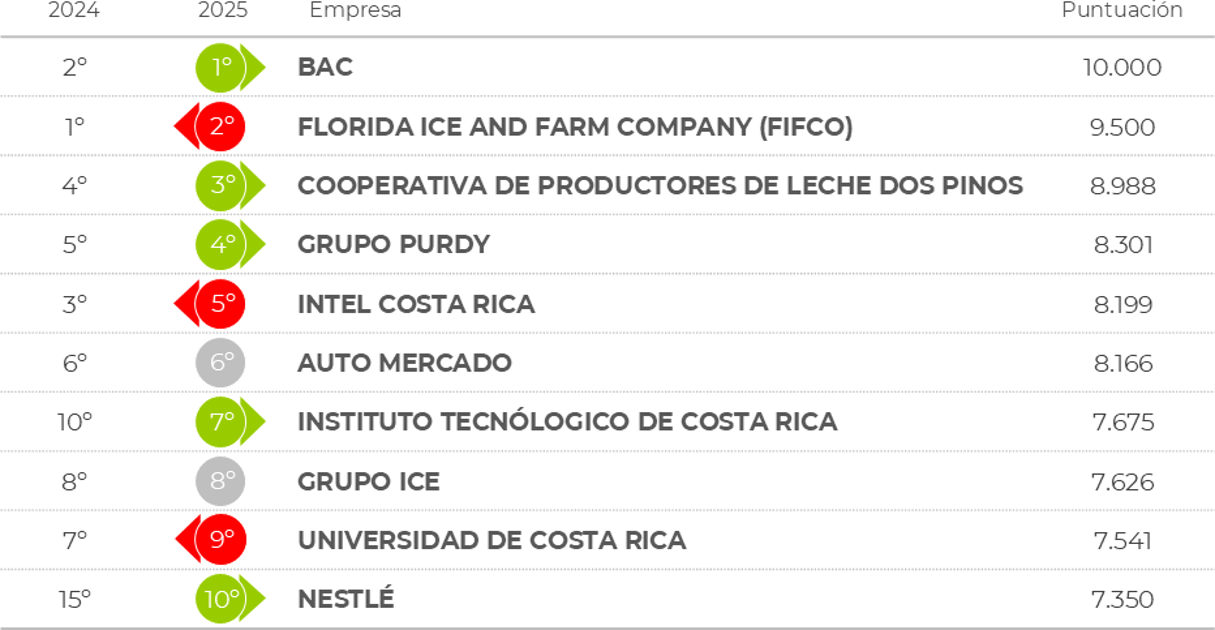Open Florida Ice and Farm Company (FIFCO)
Viewport: 1215px width, 630px height.
(x=575, y=127)
